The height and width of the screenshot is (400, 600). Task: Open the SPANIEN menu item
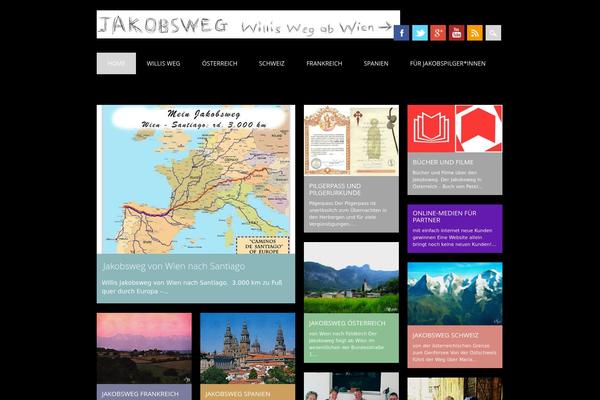376,64
